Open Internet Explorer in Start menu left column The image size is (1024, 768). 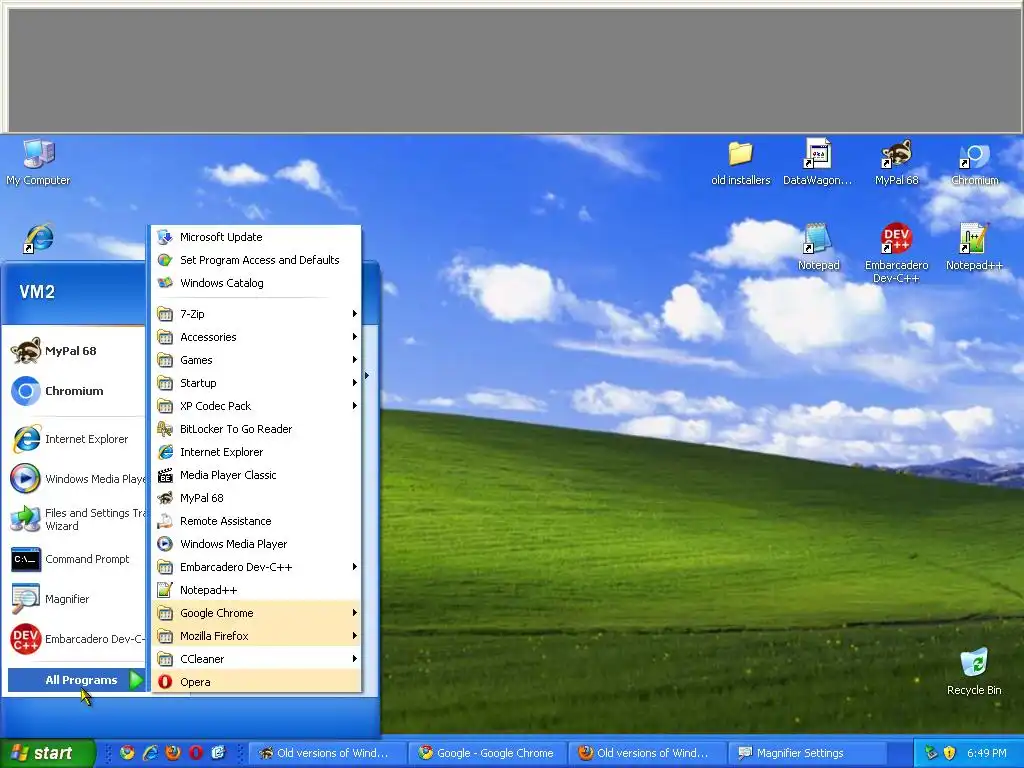click(x=76, y=439)
